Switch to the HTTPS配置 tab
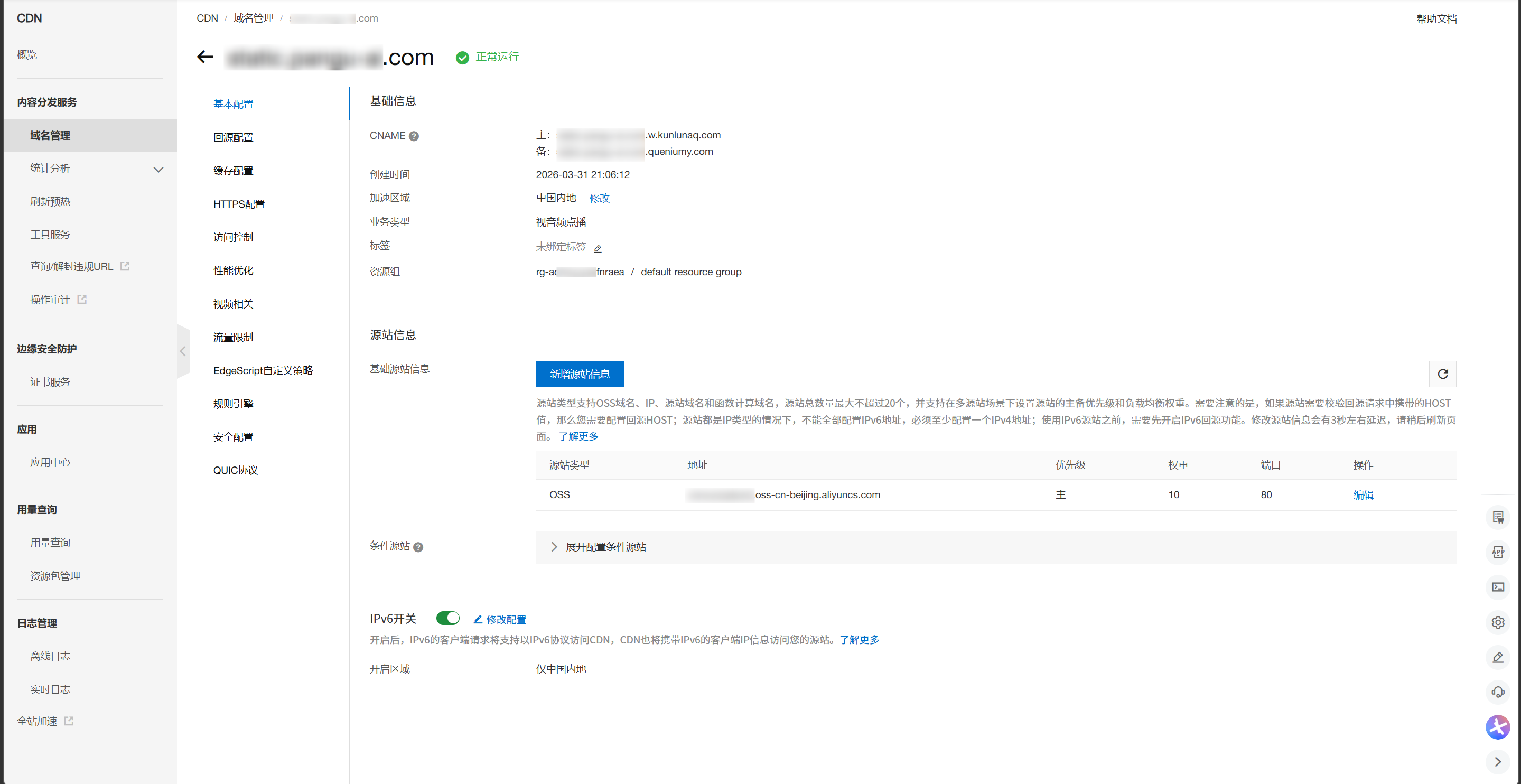 [x=239, y=204]
